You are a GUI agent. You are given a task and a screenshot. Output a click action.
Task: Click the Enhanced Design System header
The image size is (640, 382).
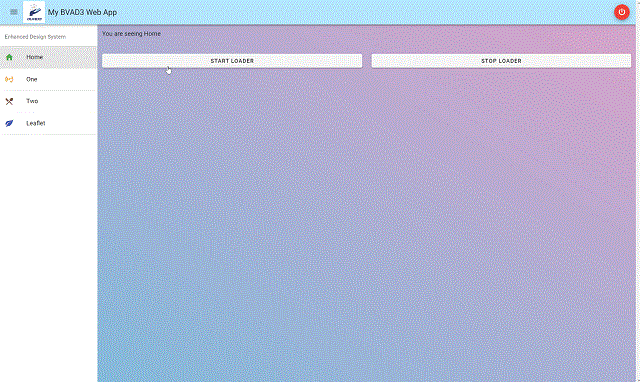pyautogui.click(x=35, y=37)
